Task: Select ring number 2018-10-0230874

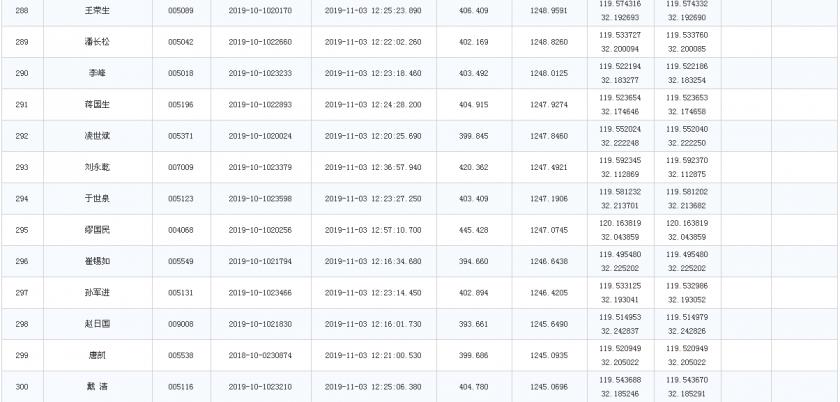Action: click(260, 355)
